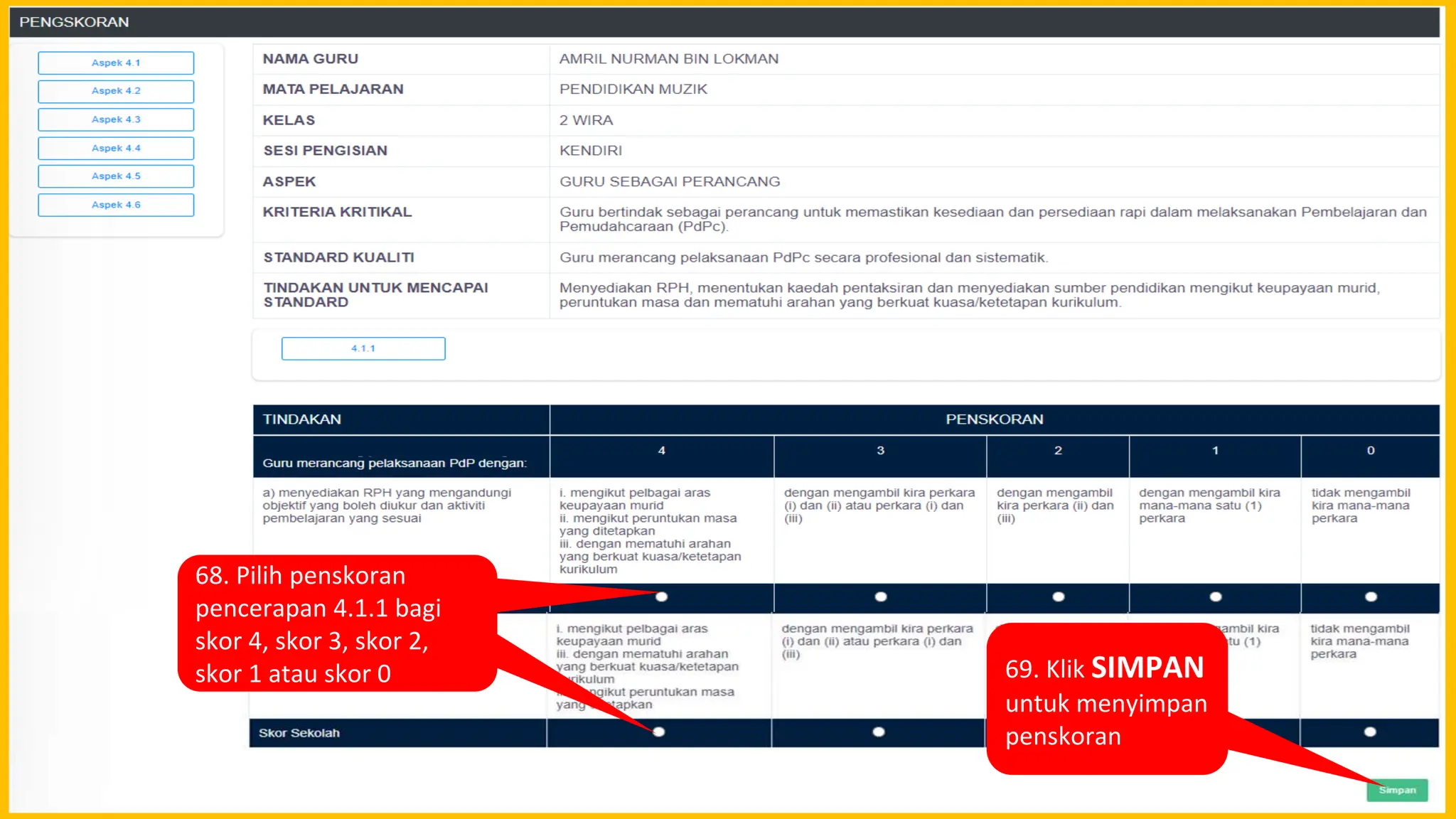Viewport: 1456px width, 819px height.
Task: Open the Aspek 4.1 section
Action: click(116, 63)
